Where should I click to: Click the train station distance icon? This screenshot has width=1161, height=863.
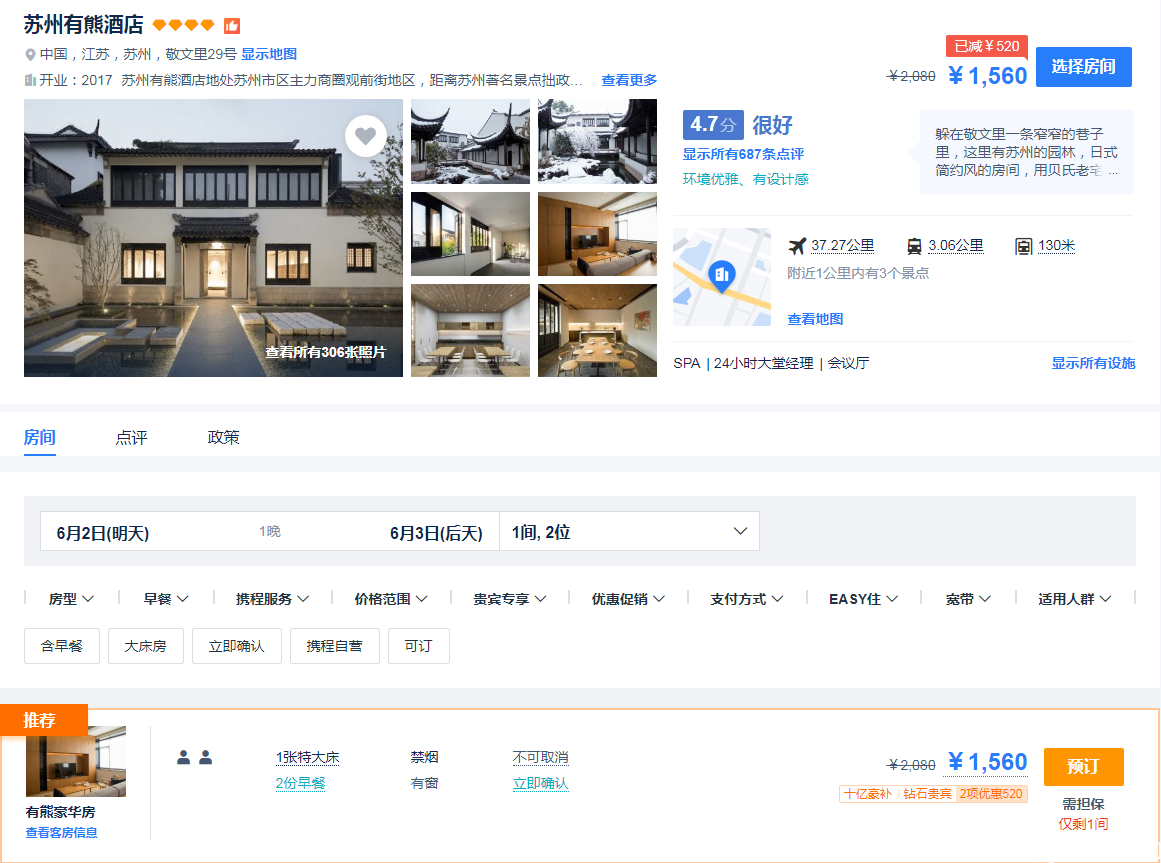pos(914,246)
